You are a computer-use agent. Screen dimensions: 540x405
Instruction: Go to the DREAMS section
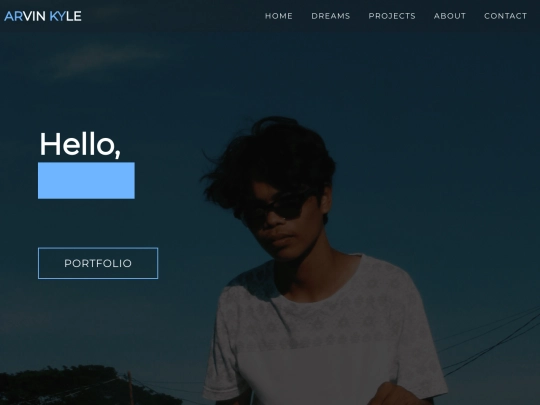(331, 16)
